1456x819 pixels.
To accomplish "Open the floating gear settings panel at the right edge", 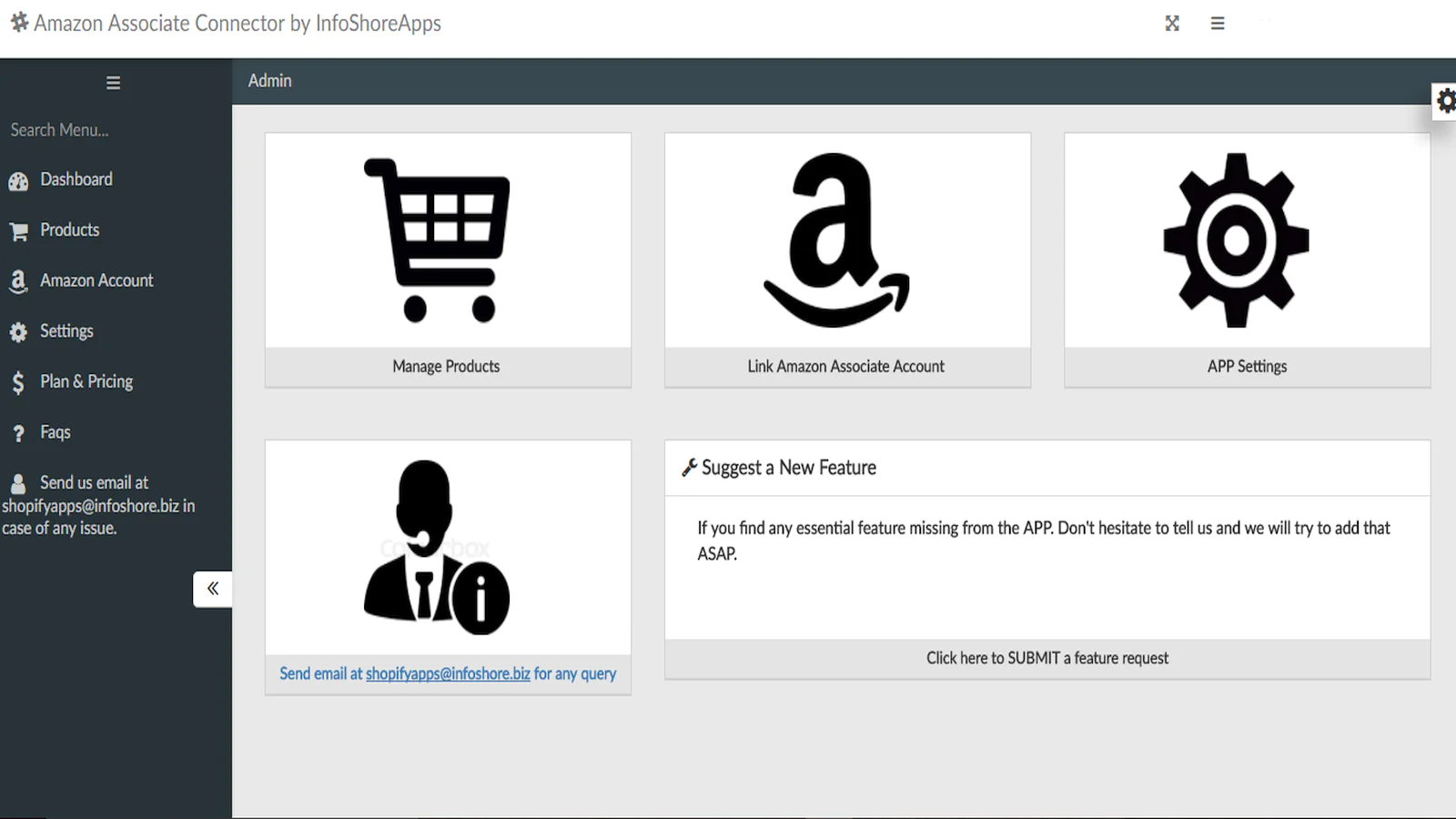I will pos(1445,100).
